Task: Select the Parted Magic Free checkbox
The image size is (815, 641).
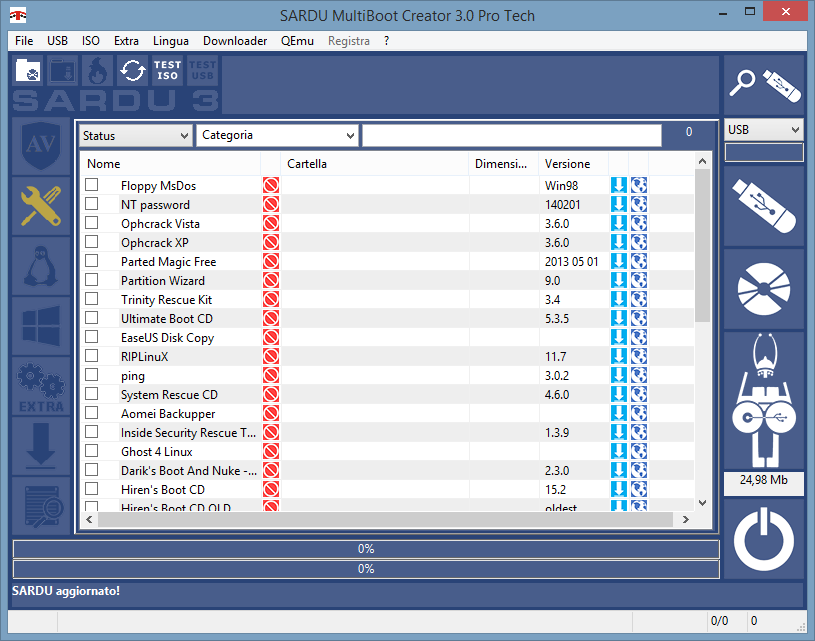Action: (x=92, y=260)
